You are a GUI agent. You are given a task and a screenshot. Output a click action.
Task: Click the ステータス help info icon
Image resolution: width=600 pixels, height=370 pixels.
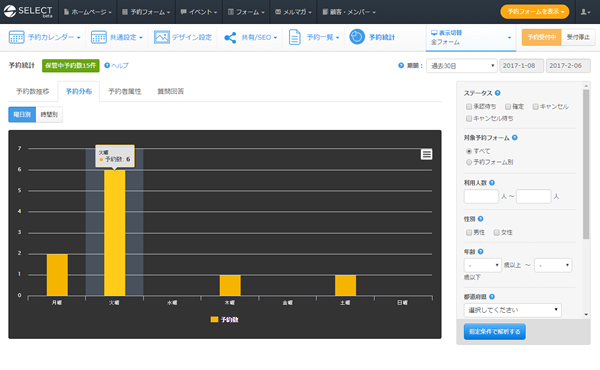[x=497, y=93]
